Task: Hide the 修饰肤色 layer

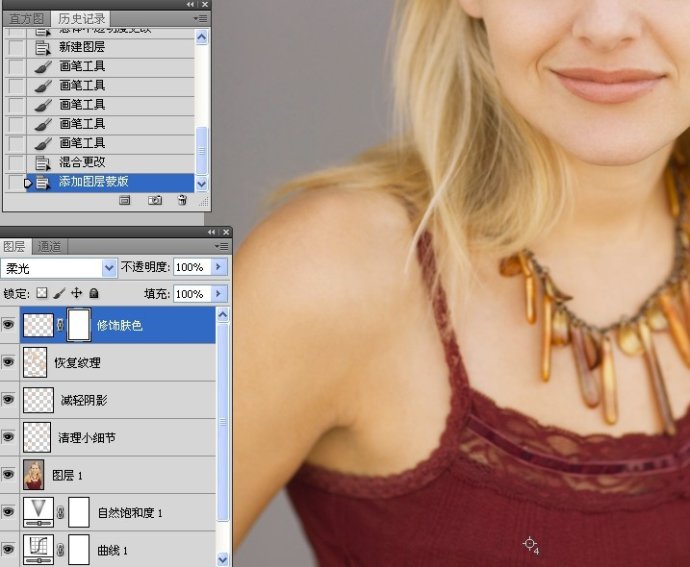Action: click(8, 325)
